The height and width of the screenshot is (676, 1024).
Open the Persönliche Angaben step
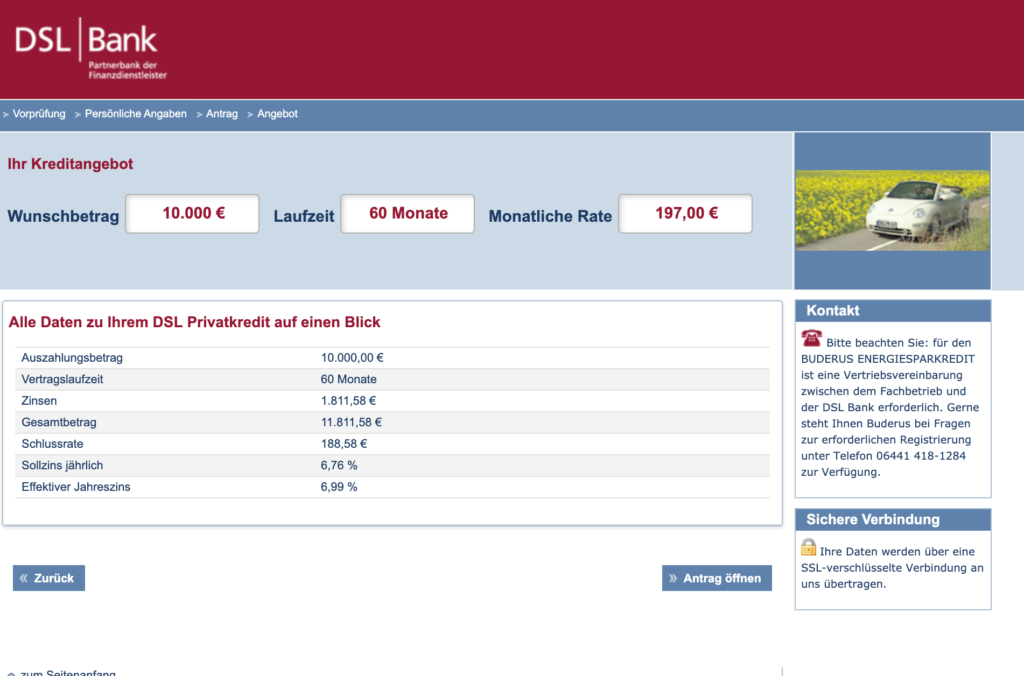pyautogui.click(x=135, y=114)
